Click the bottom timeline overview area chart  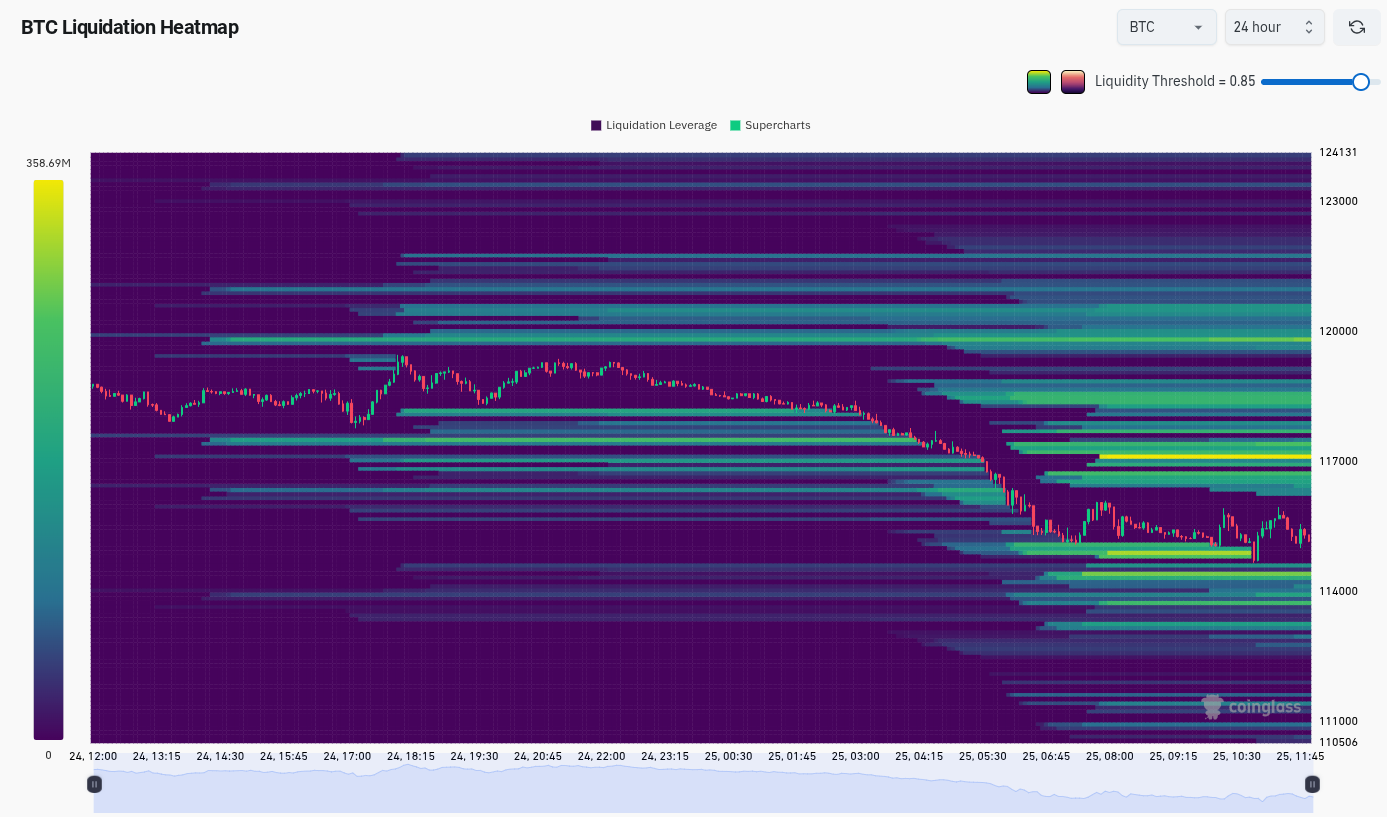tap(700, 788)
